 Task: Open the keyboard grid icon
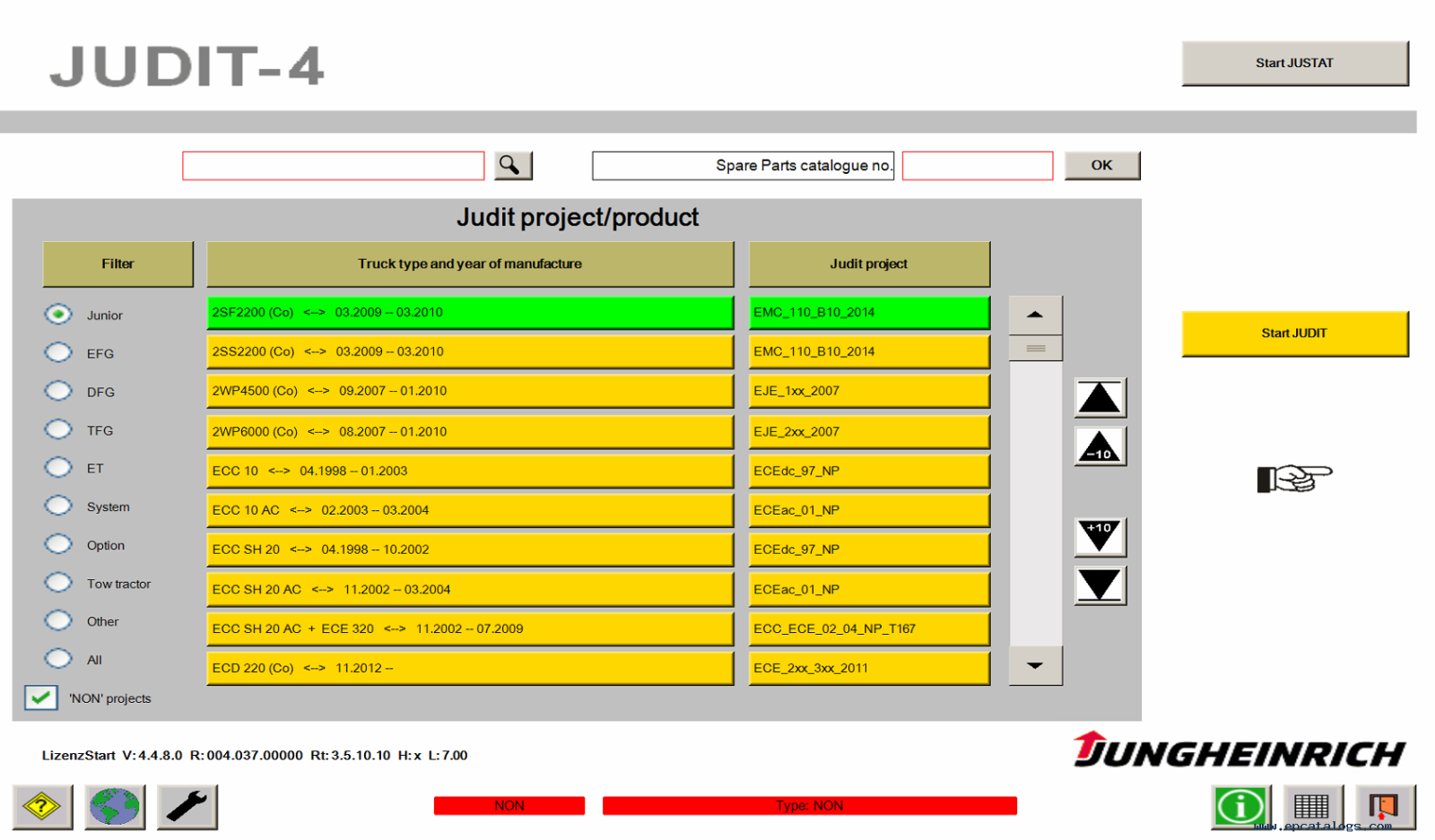coord(1312,807)
